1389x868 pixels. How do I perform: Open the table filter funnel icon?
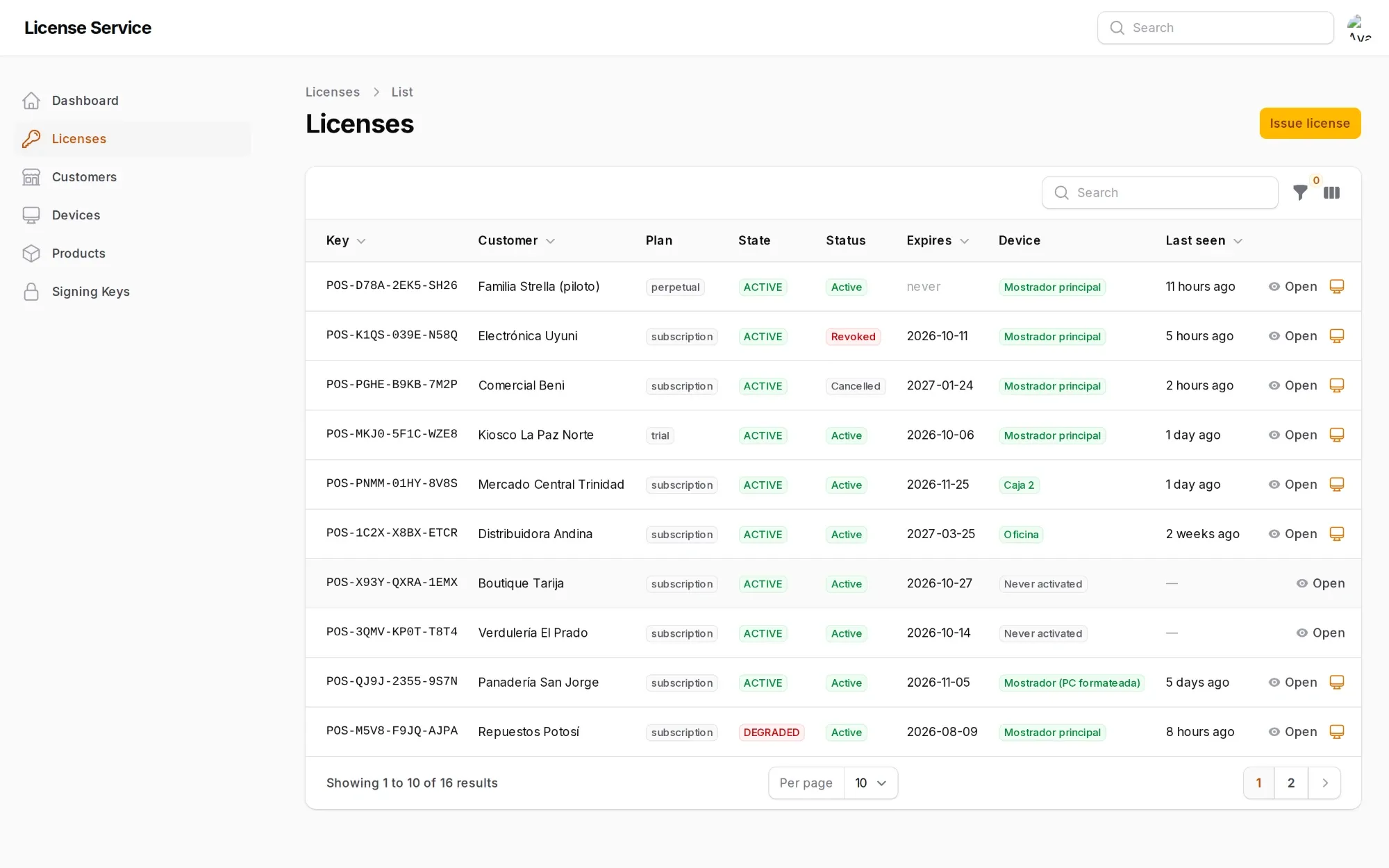tap(1300, 193)
